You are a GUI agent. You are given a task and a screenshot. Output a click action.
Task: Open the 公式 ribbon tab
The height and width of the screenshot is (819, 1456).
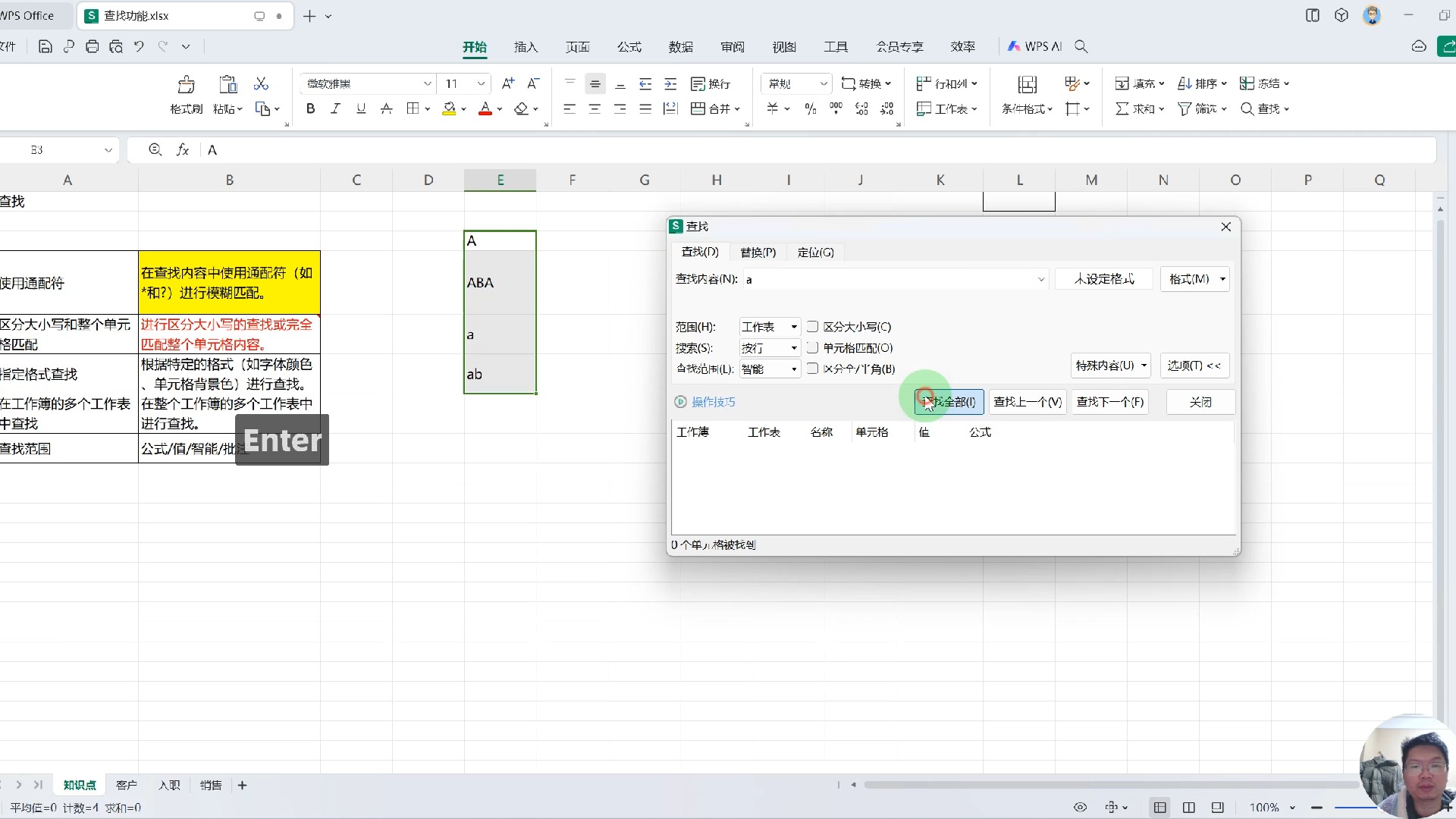[x=629, y=46]
